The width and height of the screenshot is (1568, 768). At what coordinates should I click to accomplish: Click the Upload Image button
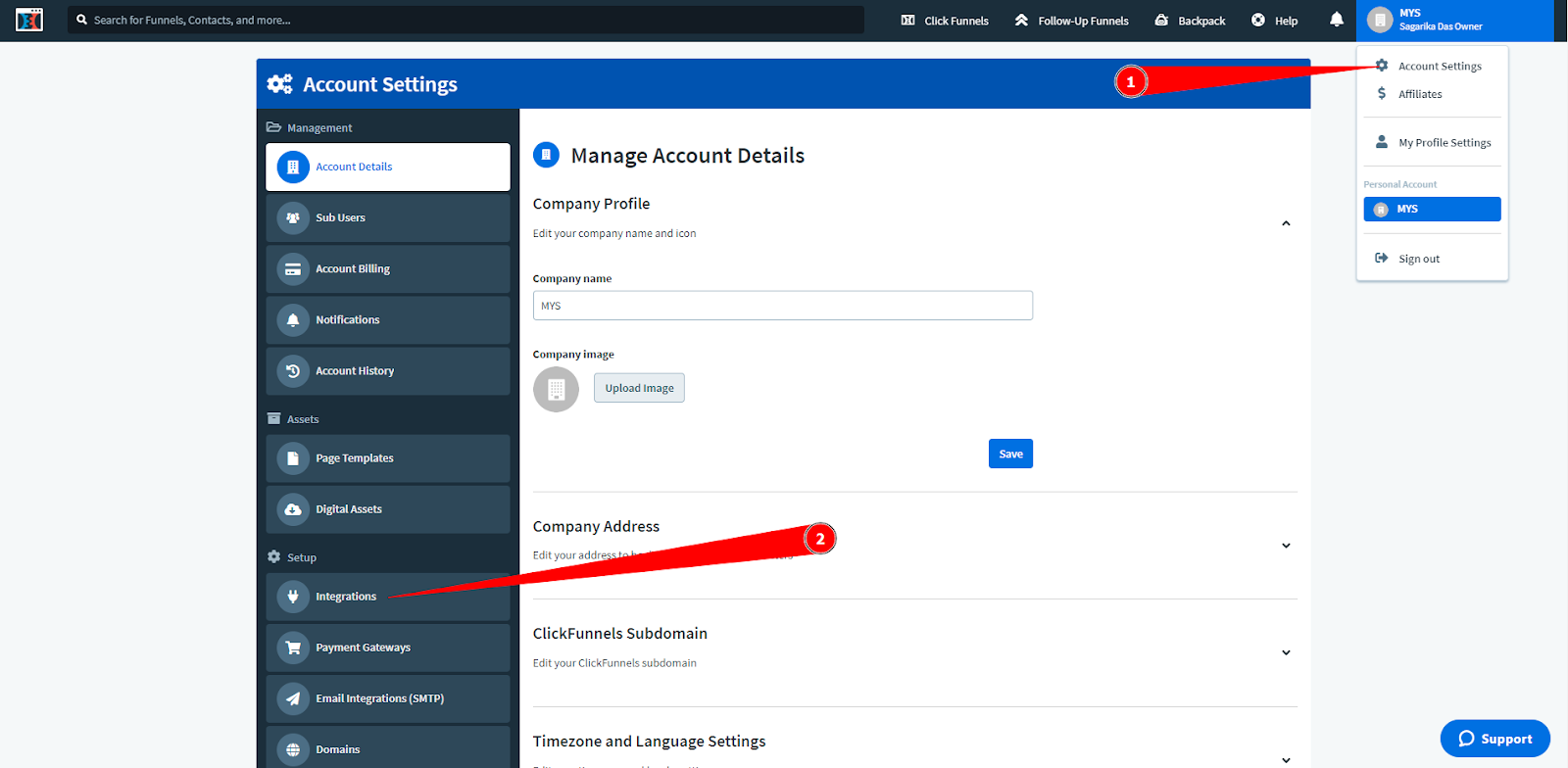(639, 388)
